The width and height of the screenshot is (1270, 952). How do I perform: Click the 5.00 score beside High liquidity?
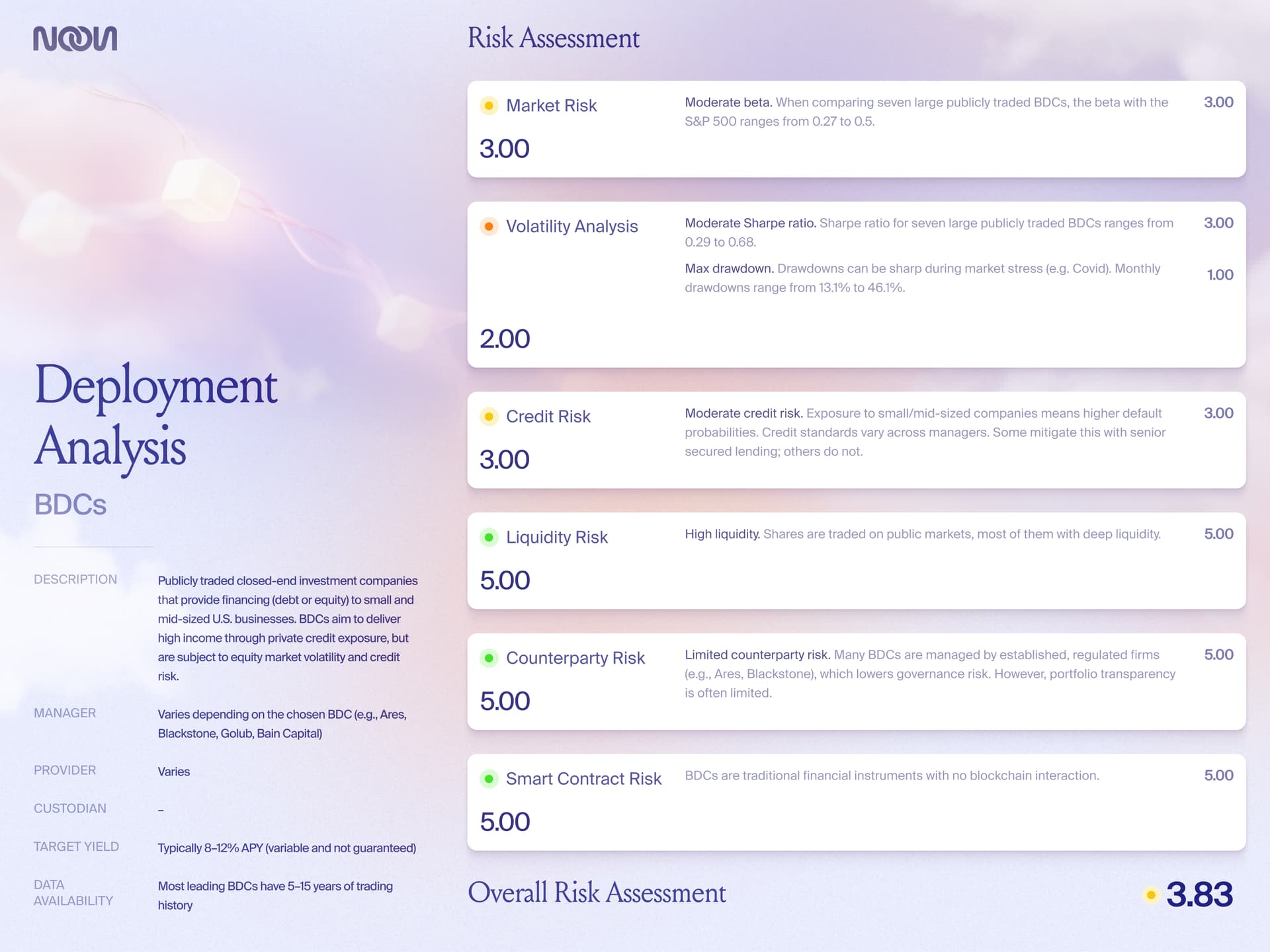(1218, 534)
